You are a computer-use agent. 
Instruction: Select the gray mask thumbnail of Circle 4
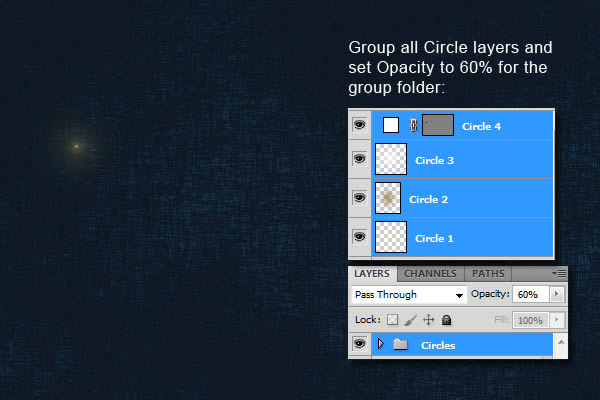click(438, 125)
